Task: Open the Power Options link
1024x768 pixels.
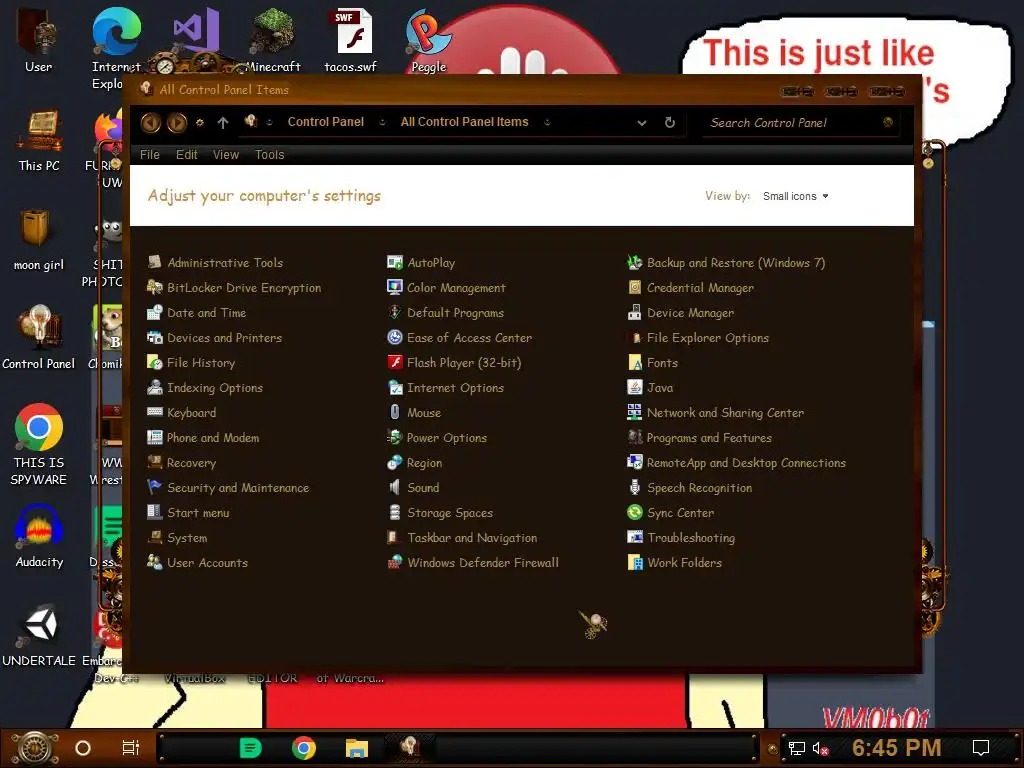Action: pos(447,438)
